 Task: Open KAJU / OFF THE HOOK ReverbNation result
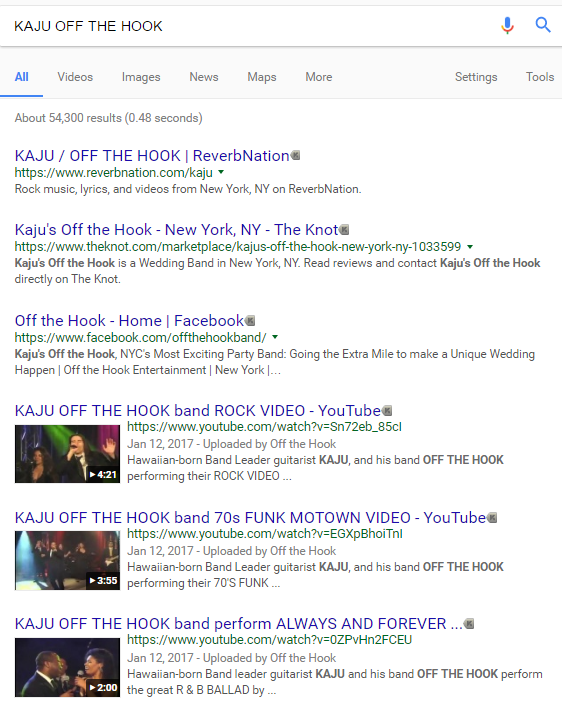[x=152, y=156]
